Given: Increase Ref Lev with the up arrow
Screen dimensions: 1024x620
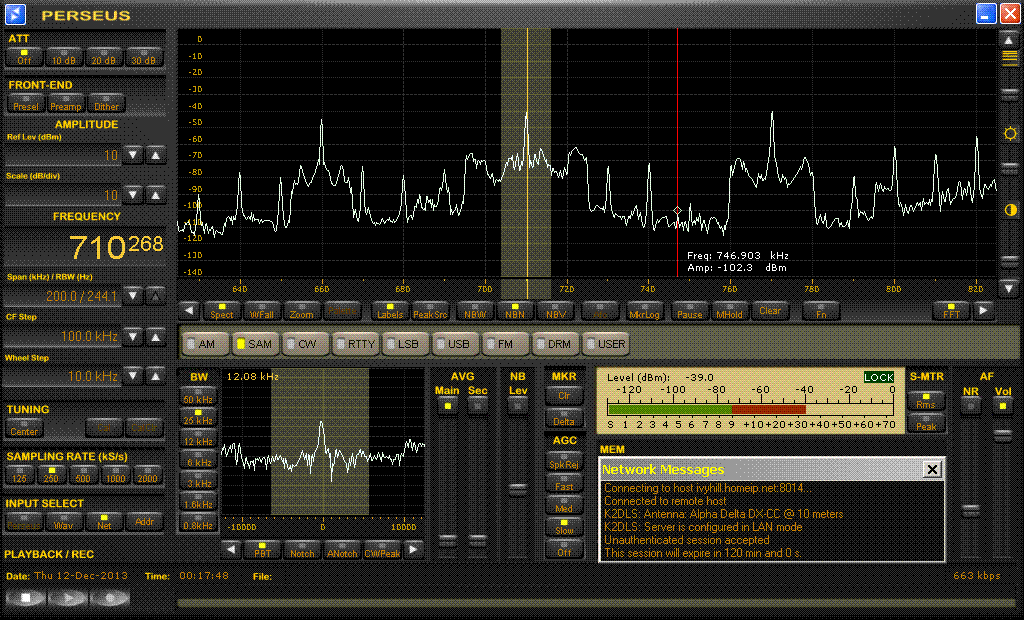Looking at the screenshot, I should click(x=155, y=155).
